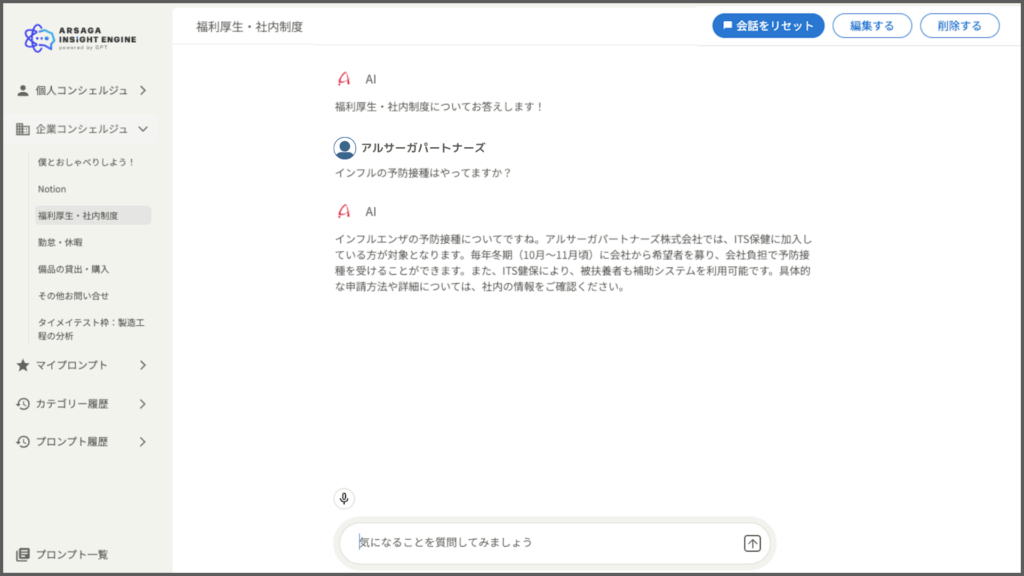Click the building icon beside 企業コンシェルジュ
The image size is (1024, 576).
click(22, 129)
